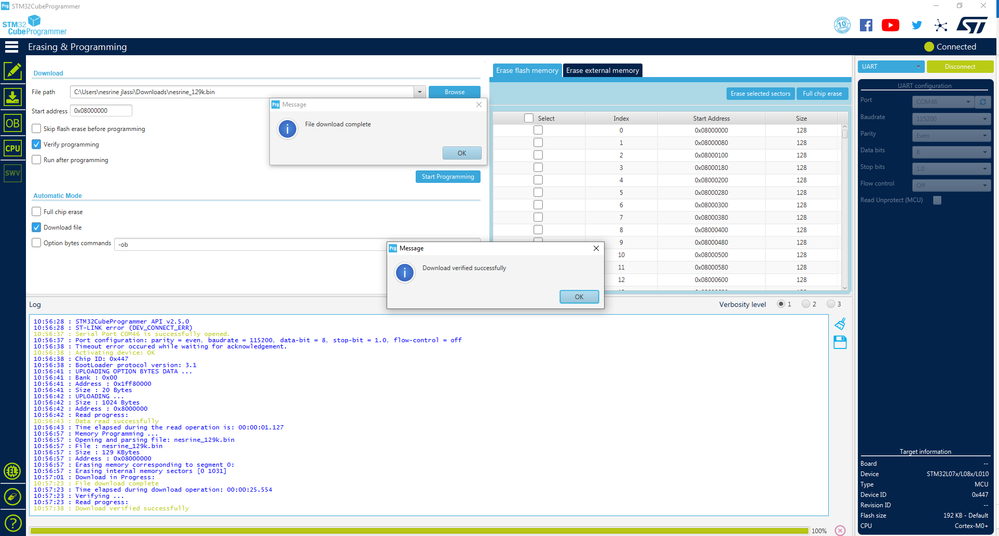The height and width of the screenshot is (536, 999).
Task: Click the File path text field
Action: (x=242, y=92)
